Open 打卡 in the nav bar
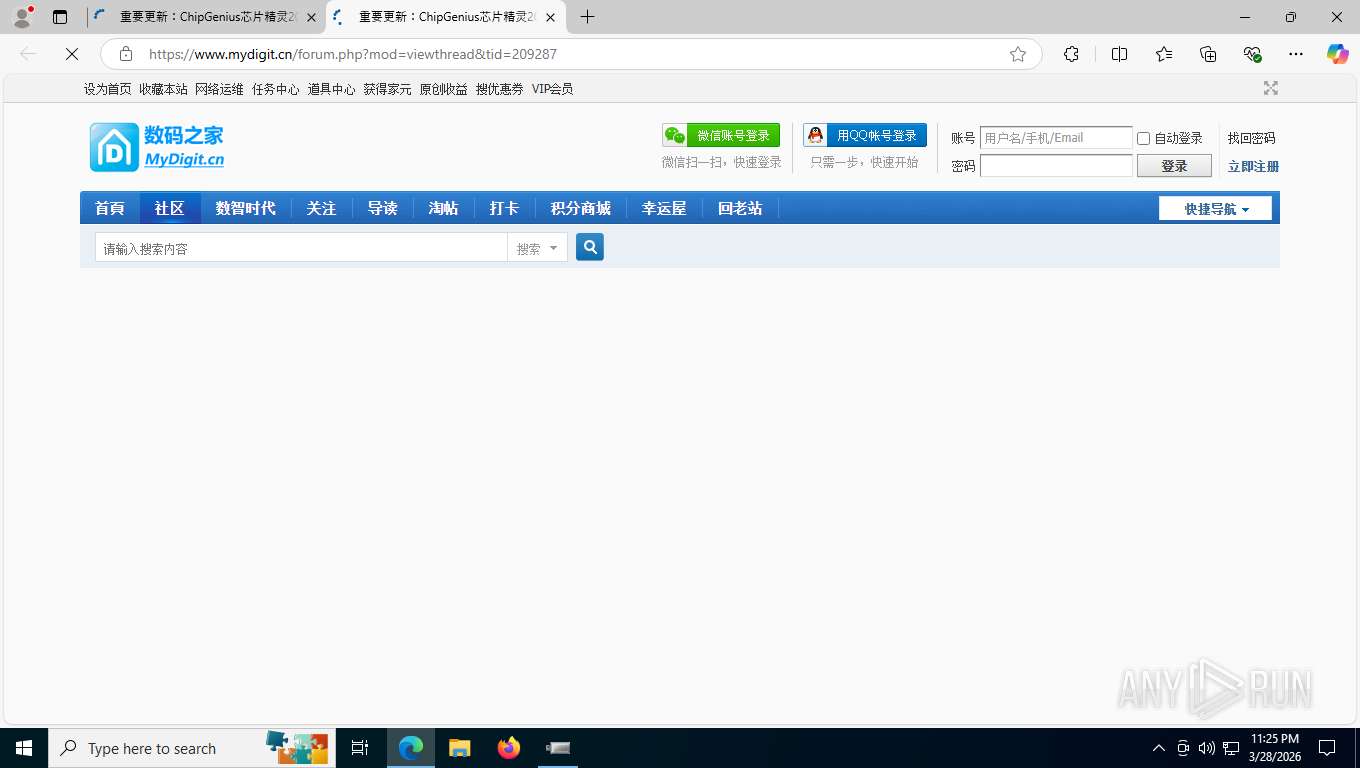 tap(505, 208)
